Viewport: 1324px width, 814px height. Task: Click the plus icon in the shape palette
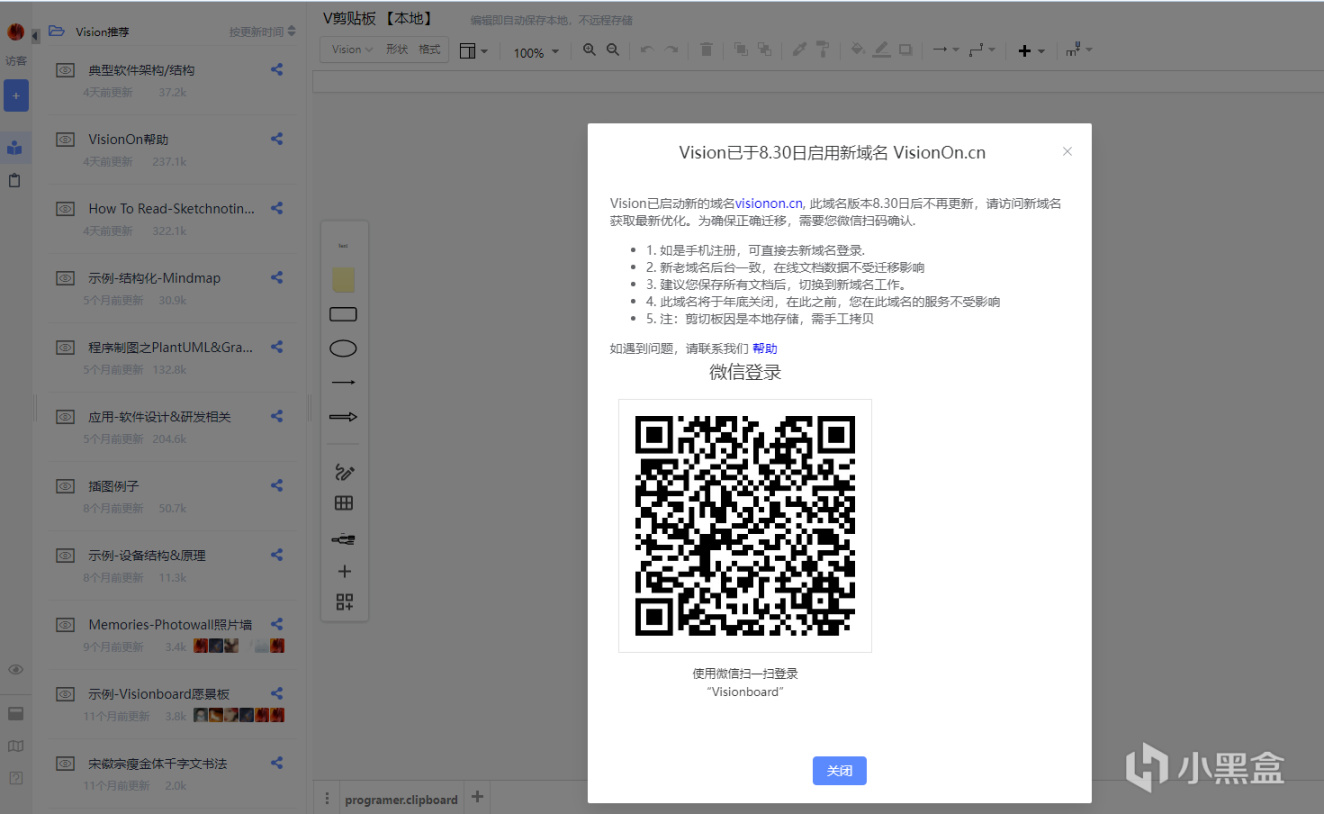tap(344, 572)
